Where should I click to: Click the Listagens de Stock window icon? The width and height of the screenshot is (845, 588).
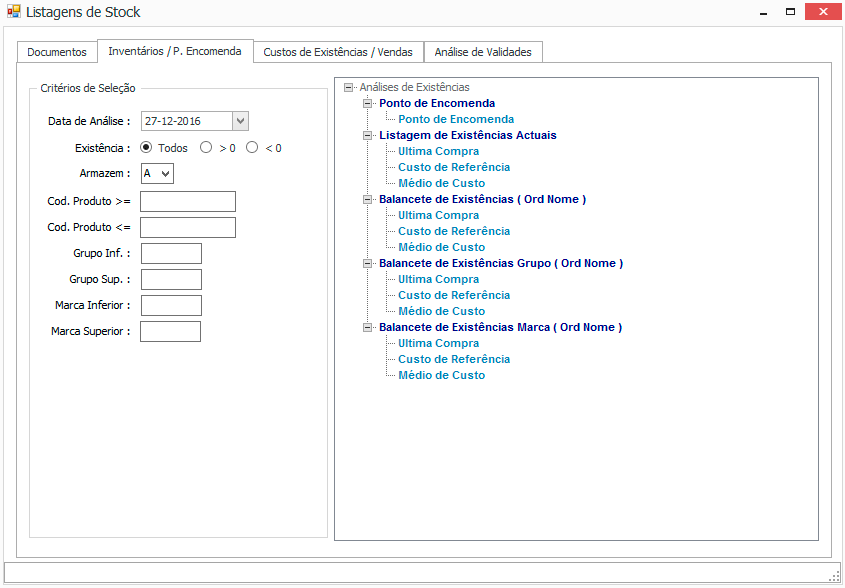pos(13,11)
